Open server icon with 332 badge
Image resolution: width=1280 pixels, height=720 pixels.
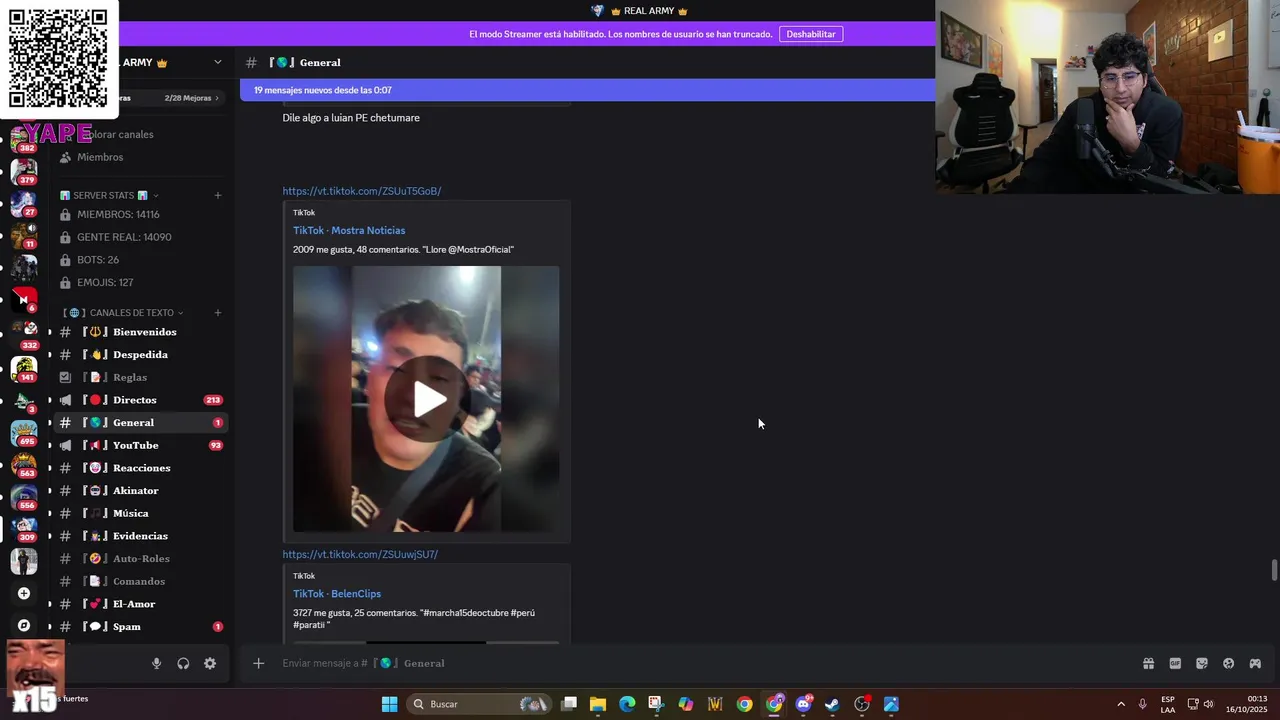click(x=24, y=335)
